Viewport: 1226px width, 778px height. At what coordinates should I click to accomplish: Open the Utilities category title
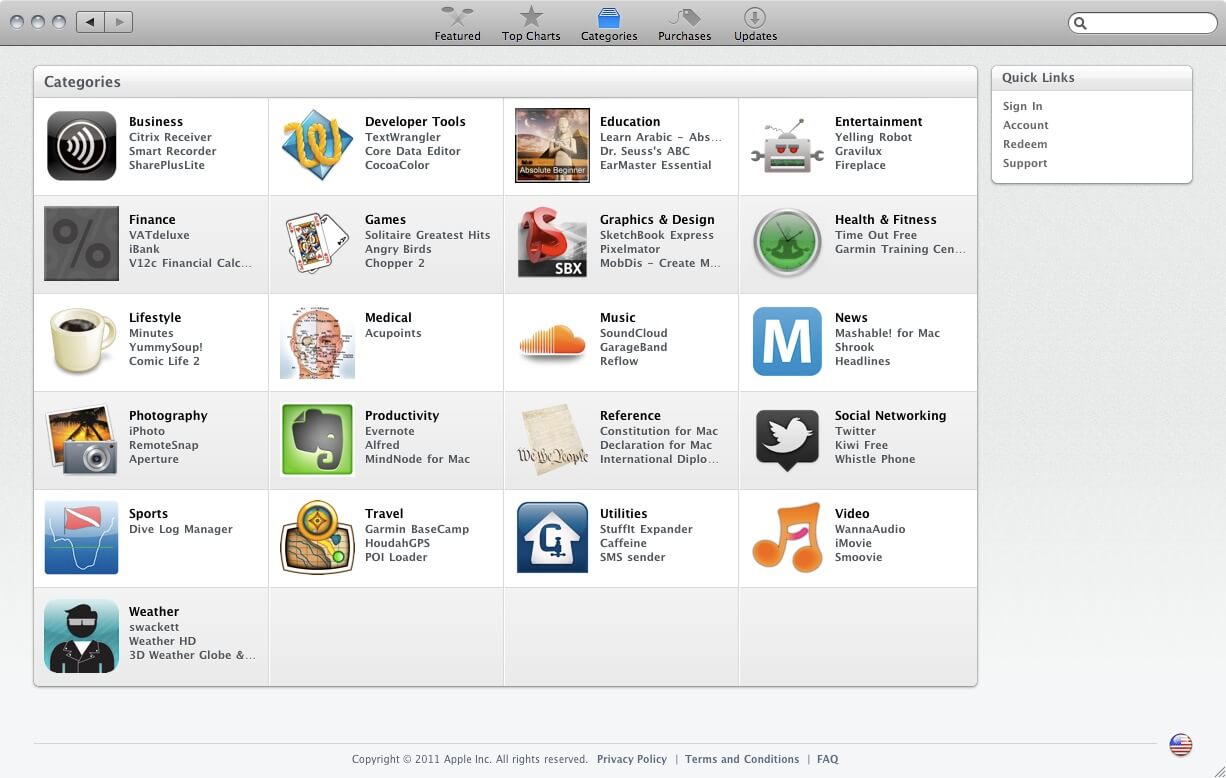click(x=623, y=513)
